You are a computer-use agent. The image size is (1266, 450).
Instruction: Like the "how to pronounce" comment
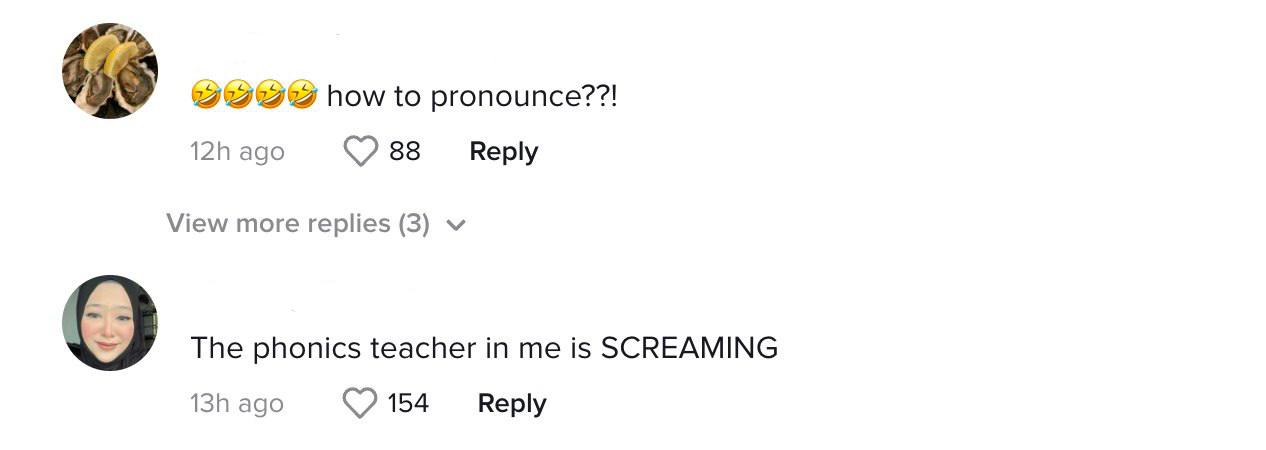coord(360,152)
